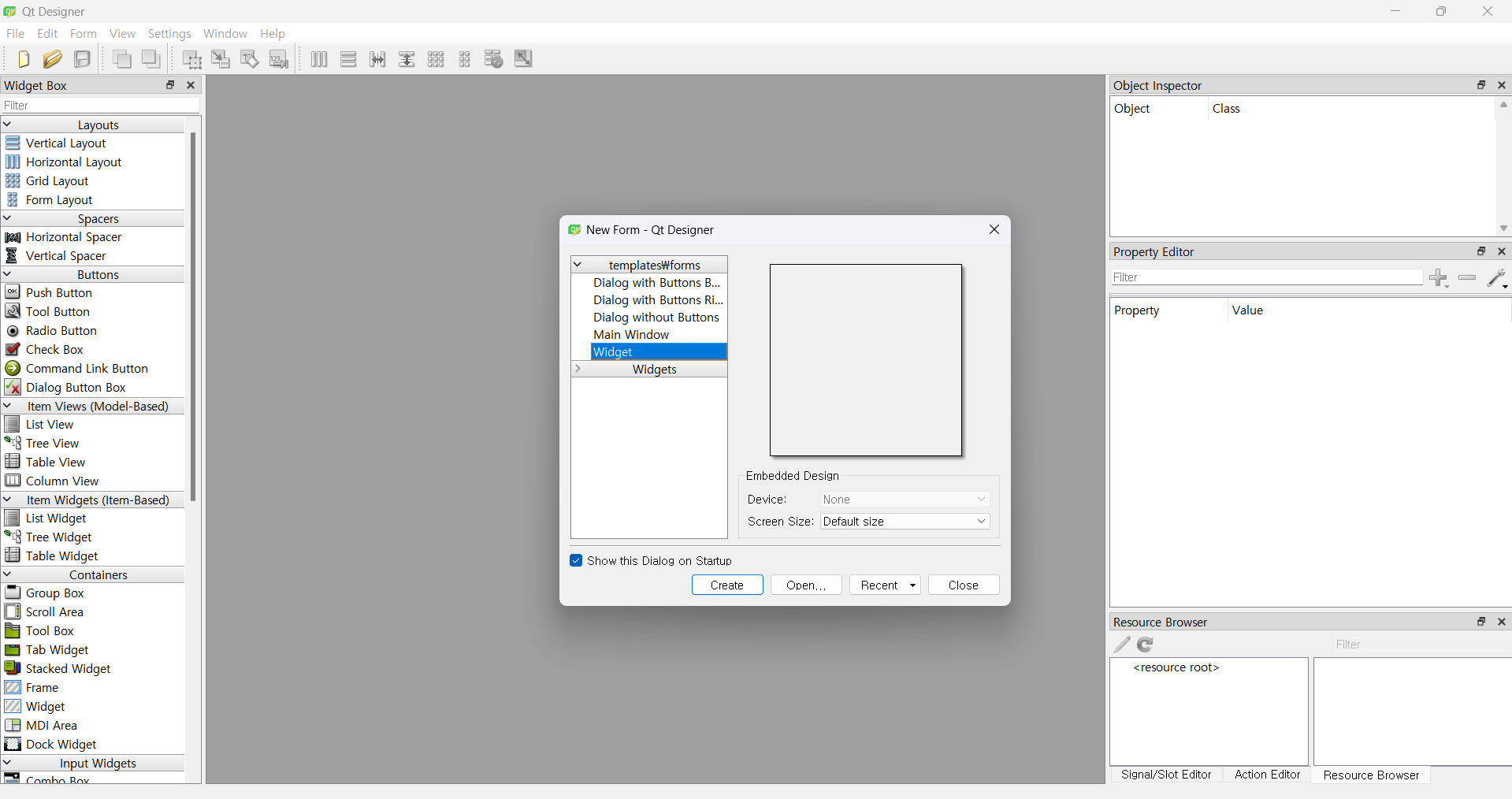1512x799 pixels.
Task: Select Dialog without Buttons template
Action: [x=659, y=318]
